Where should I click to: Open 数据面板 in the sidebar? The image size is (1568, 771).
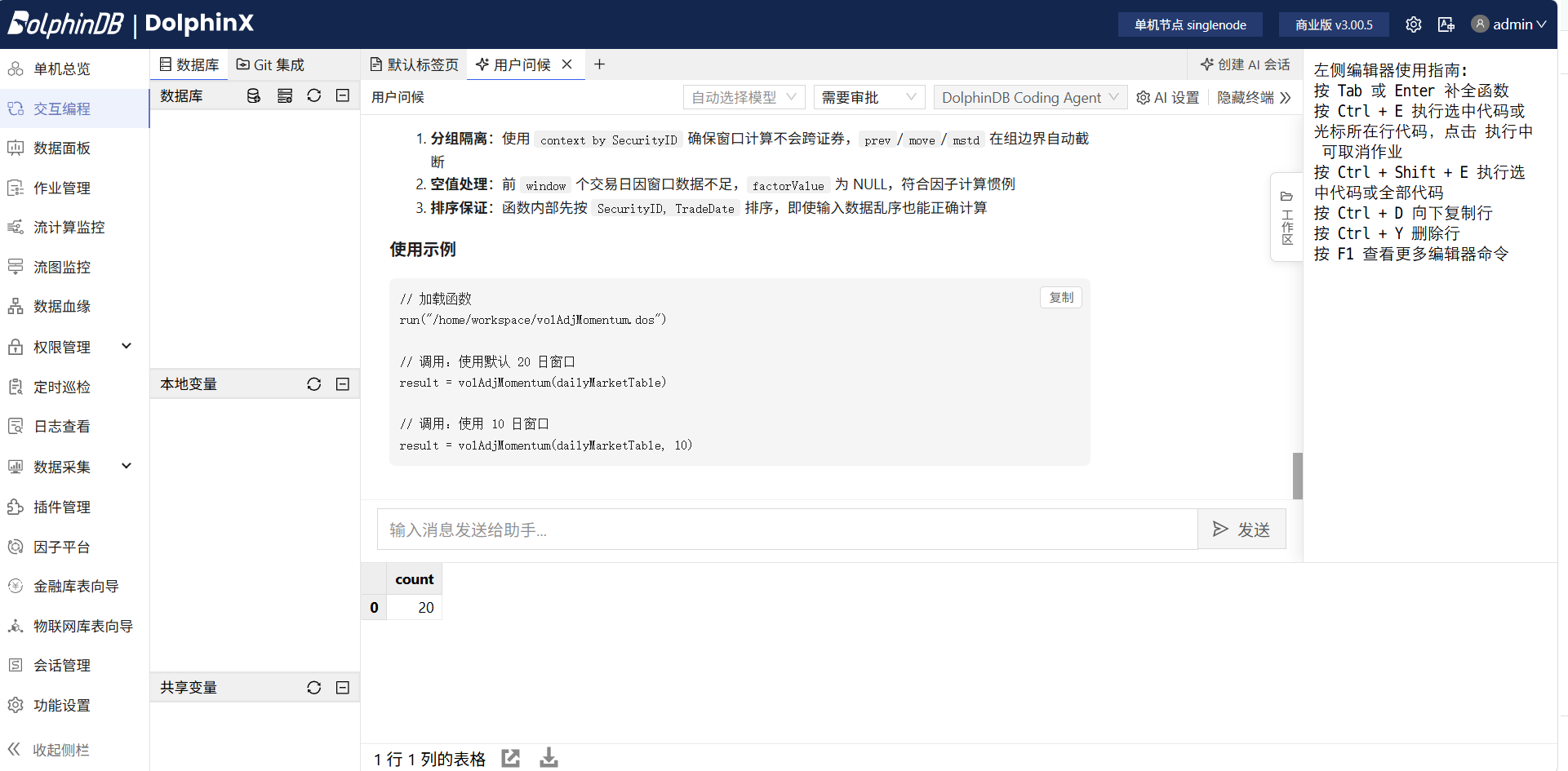(74, 148)
